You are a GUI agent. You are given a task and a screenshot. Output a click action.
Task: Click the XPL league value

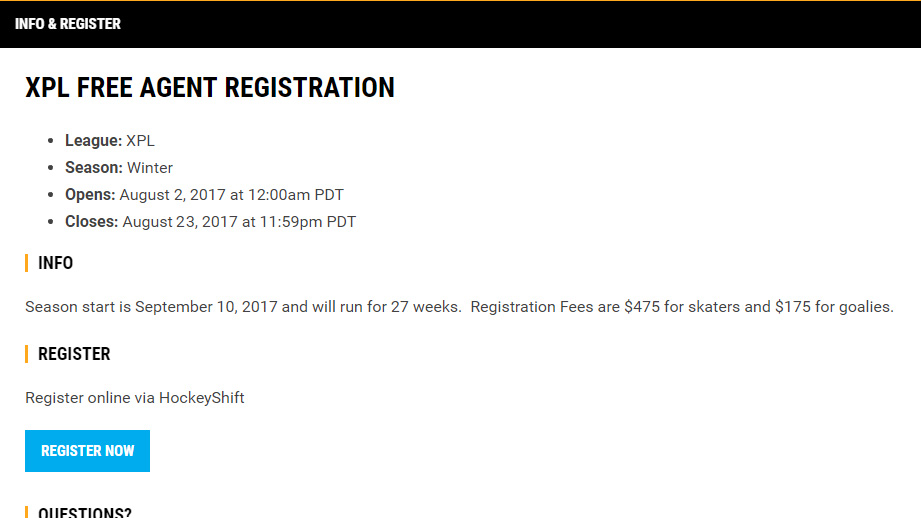pyautogui.click(x=141, y=141)
